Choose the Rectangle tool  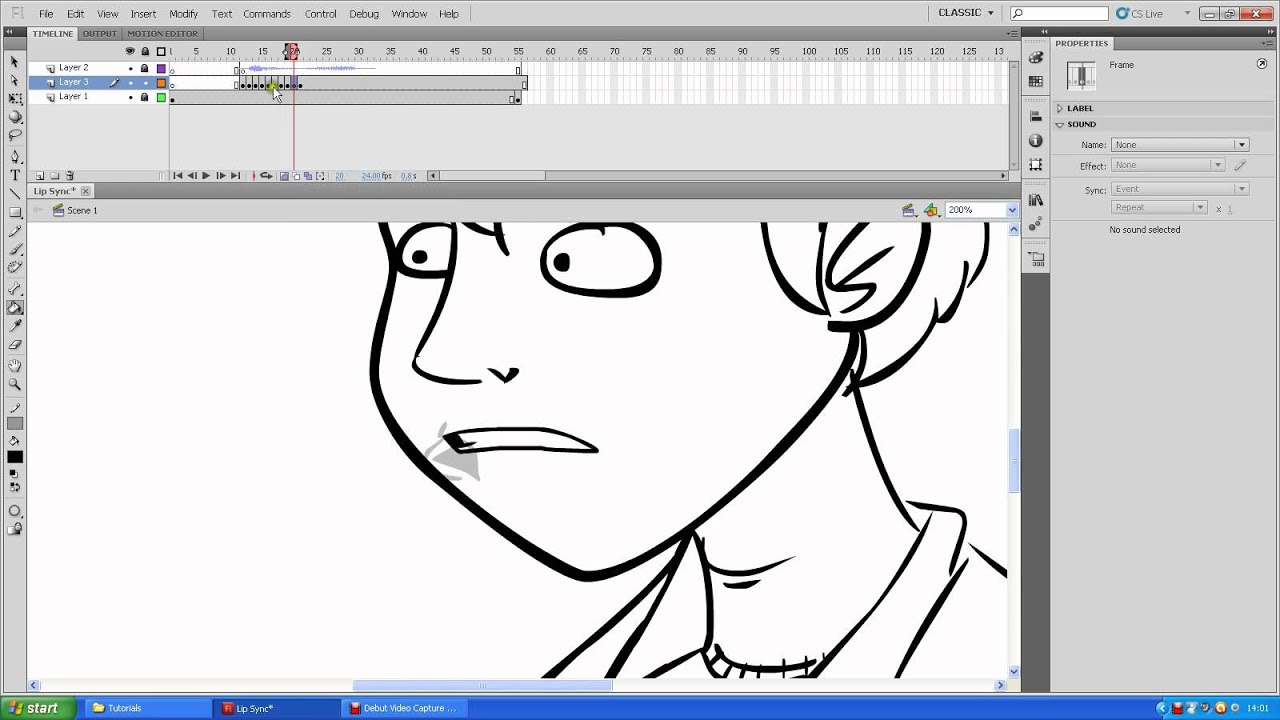coord(15,212)
